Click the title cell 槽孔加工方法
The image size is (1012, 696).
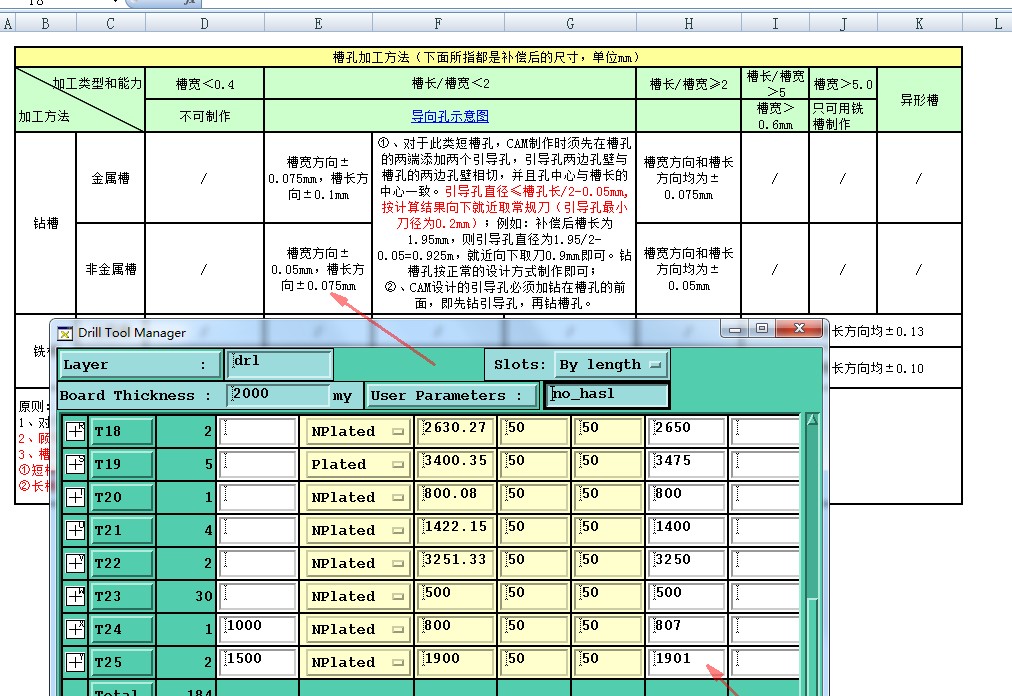click(x=488, y=57)
